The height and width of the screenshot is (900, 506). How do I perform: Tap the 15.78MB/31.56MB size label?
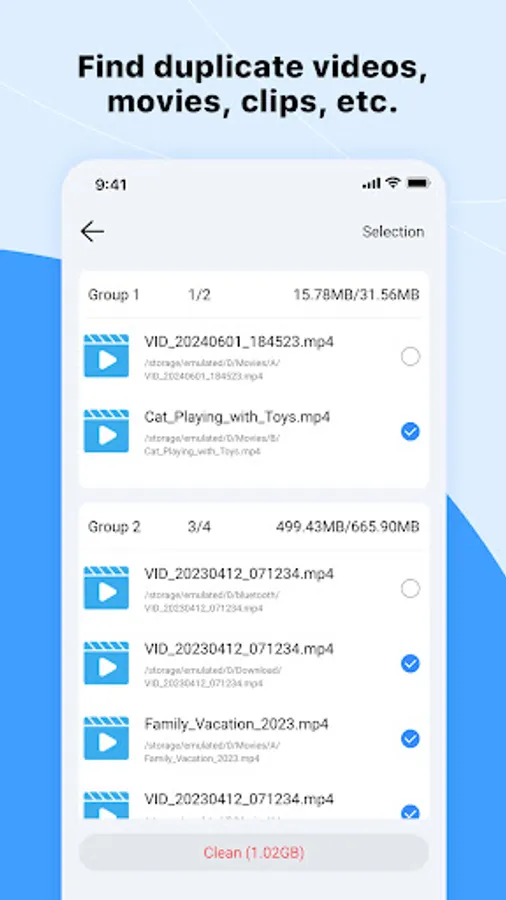356,295
